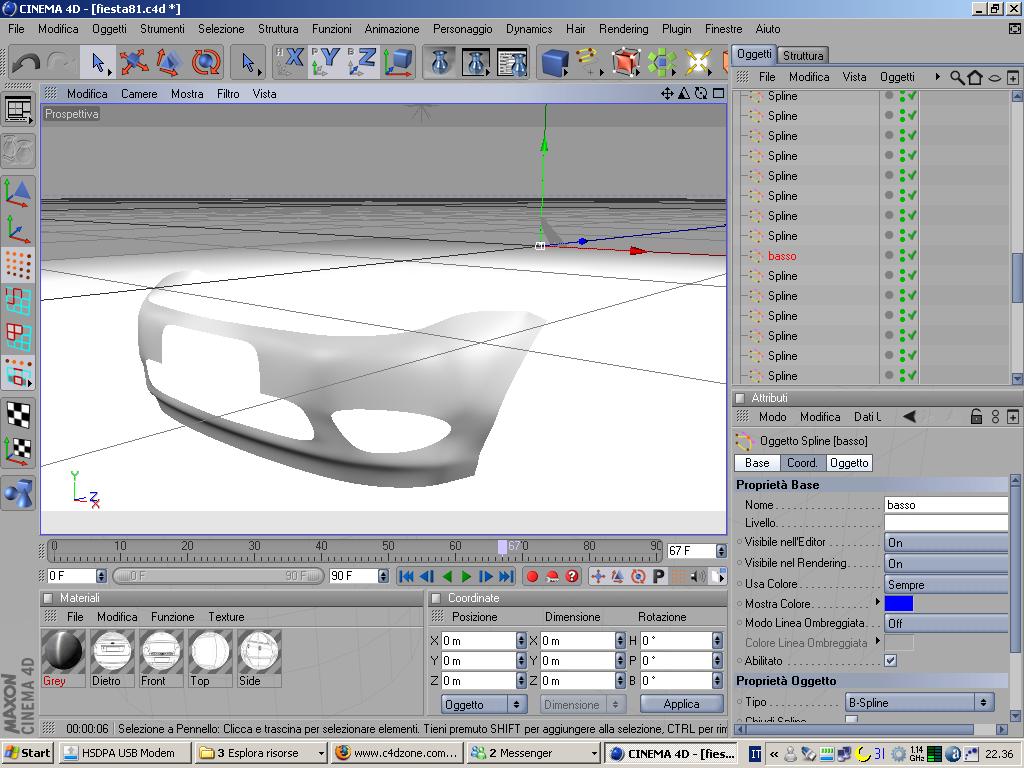Click the Applica button

681,704
